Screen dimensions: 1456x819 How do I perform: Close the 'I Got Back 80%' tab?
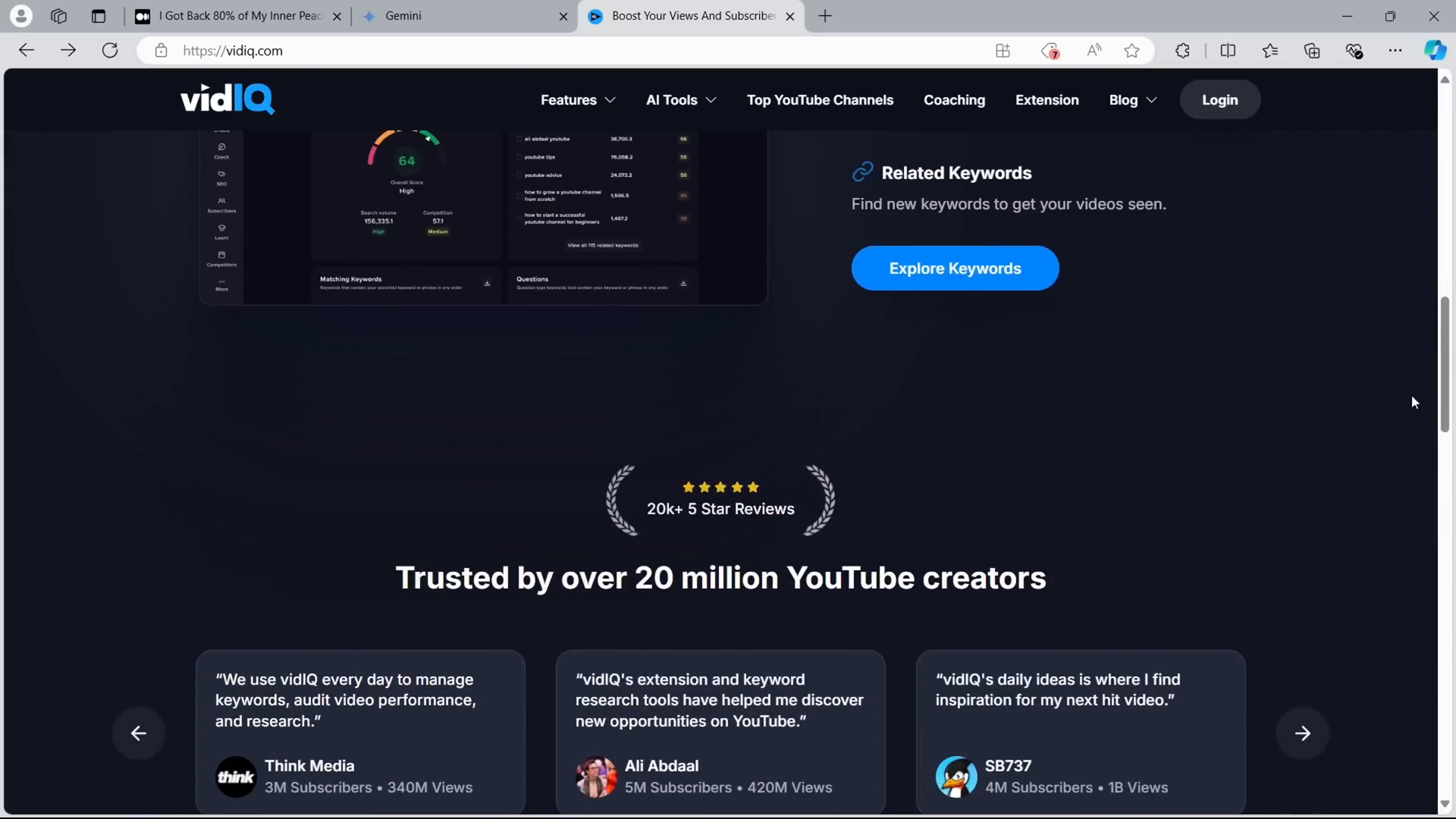coord(337,16)
